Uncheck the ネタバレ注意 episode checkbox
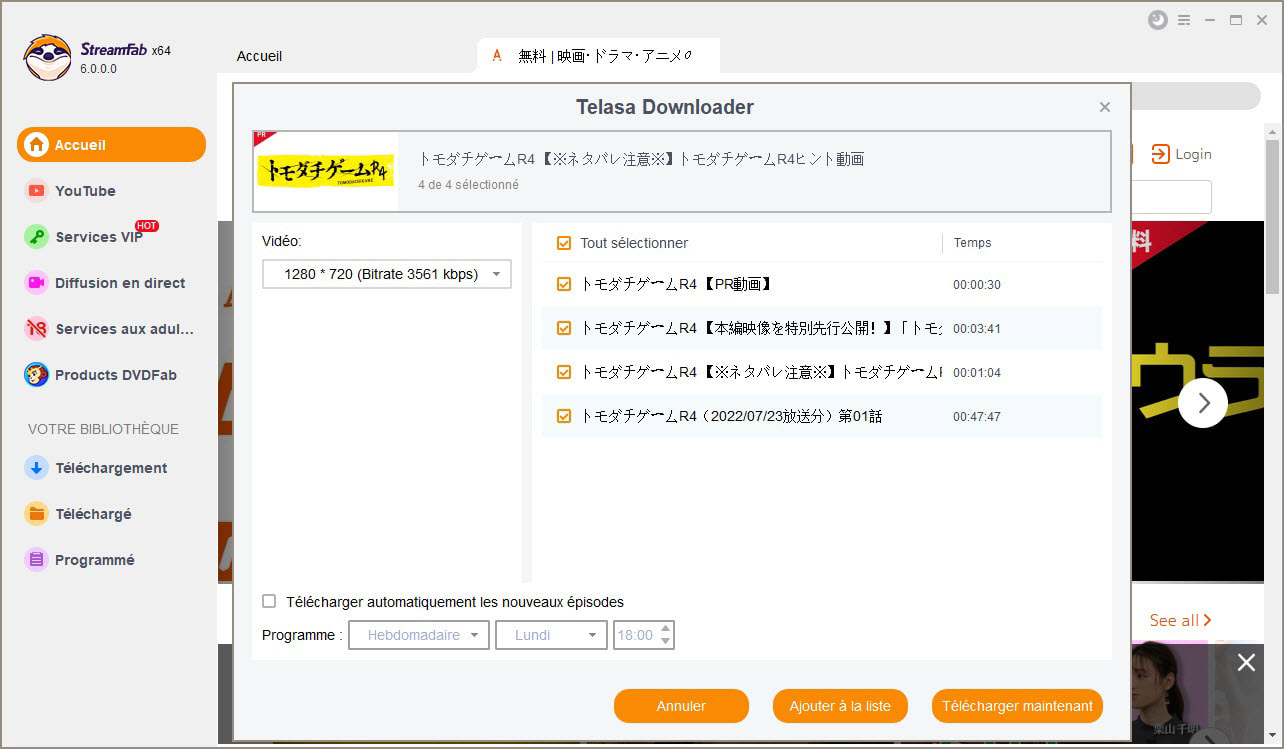1284x749 pixels. pyautogui.click(x=564, y=372)
